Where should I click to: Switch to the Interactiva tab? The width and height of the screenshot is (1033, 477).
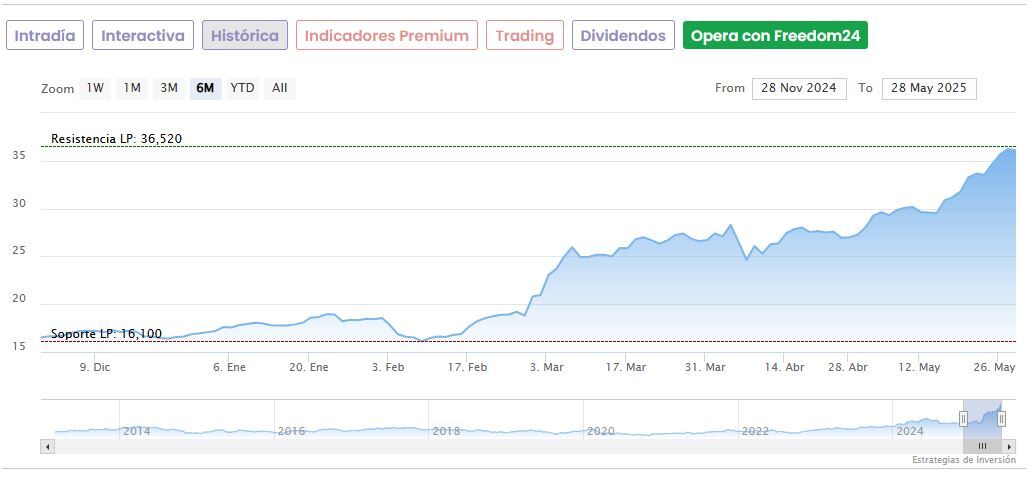pyautogui.click(x=143, y=36)
